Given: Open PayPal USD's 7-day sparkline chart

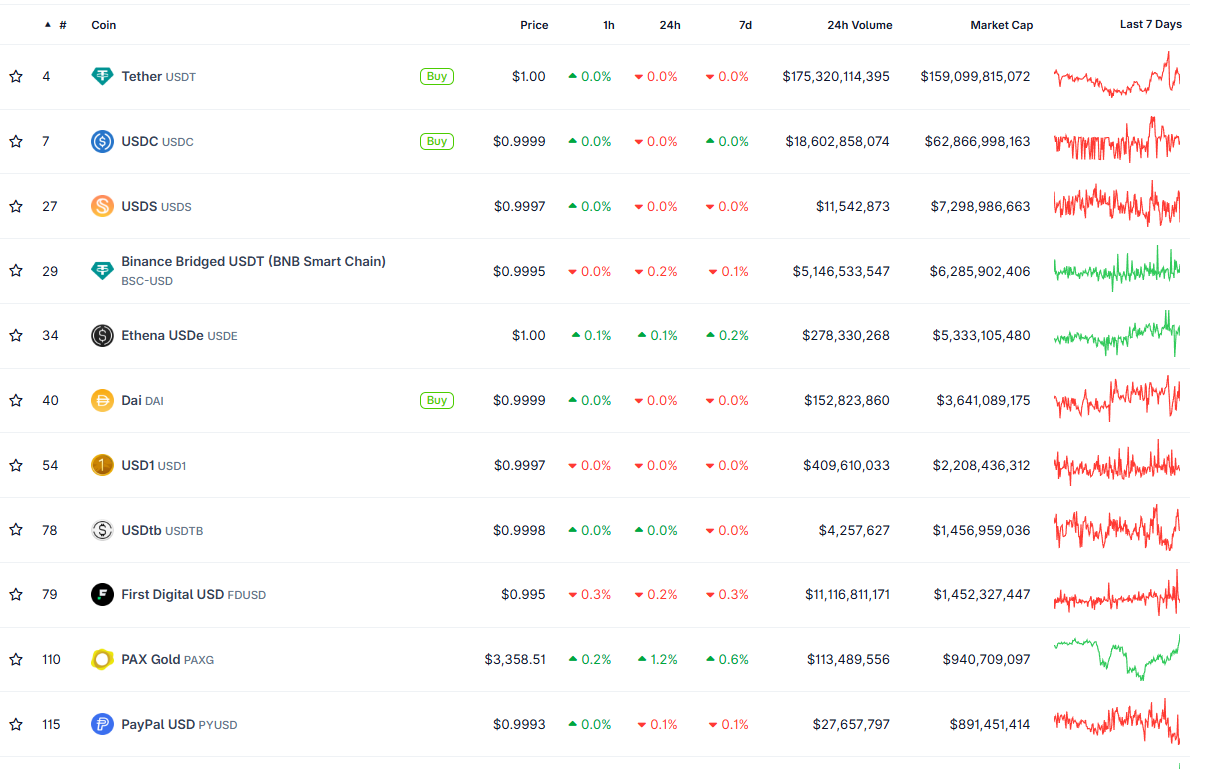Looking at the screenshot, I should click(x=1117, y=722).
